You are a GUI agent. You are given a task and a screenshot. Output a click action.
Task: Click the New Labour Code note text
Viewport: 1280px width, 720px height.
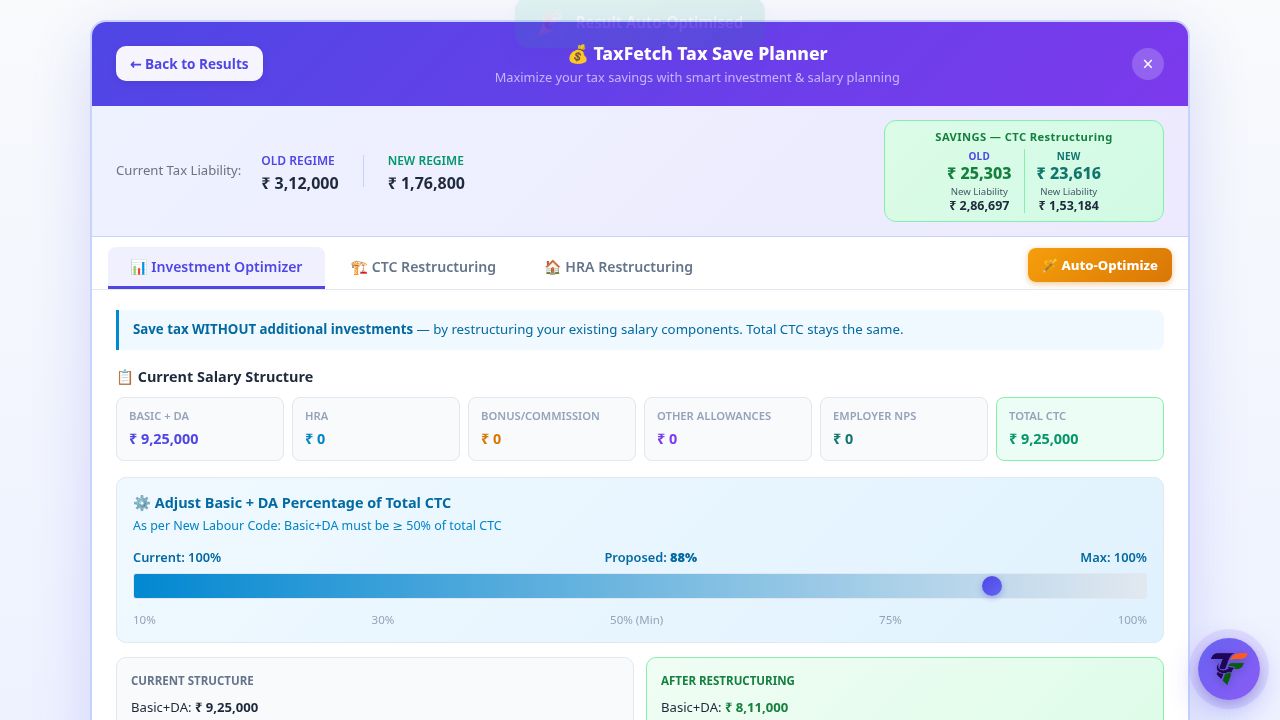coord(317,526)
